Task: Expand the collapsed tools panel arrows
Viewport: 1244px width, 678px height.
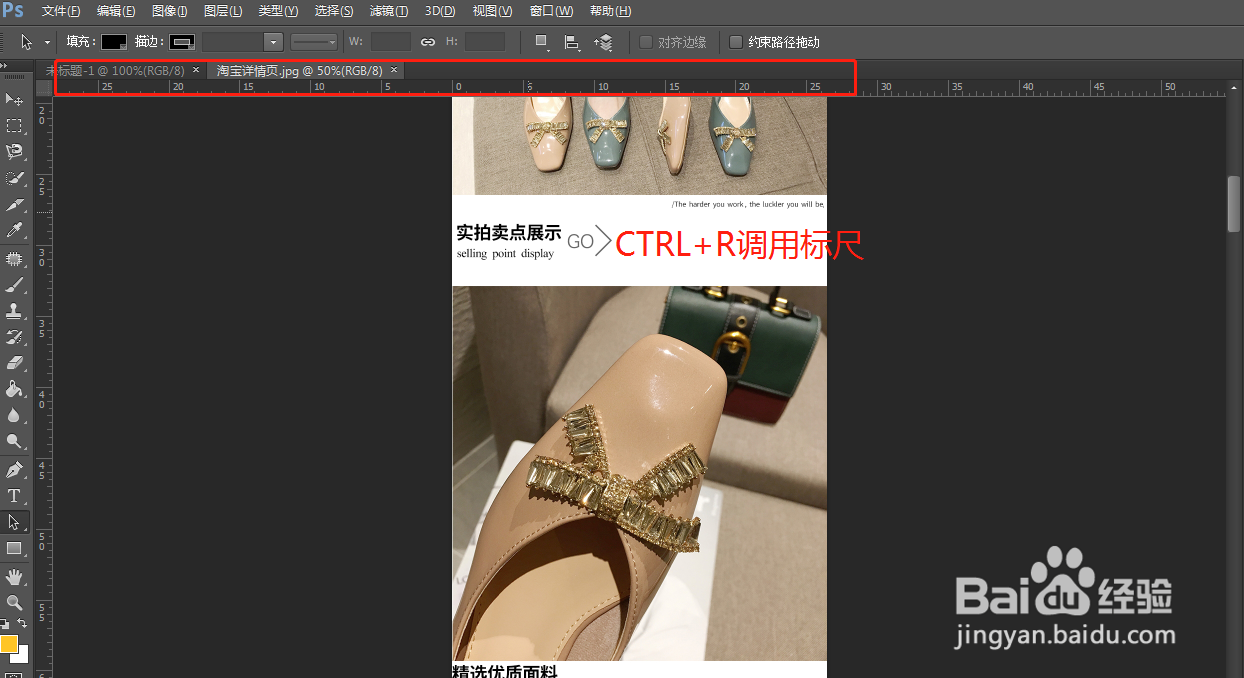Action: click(5, 65)
